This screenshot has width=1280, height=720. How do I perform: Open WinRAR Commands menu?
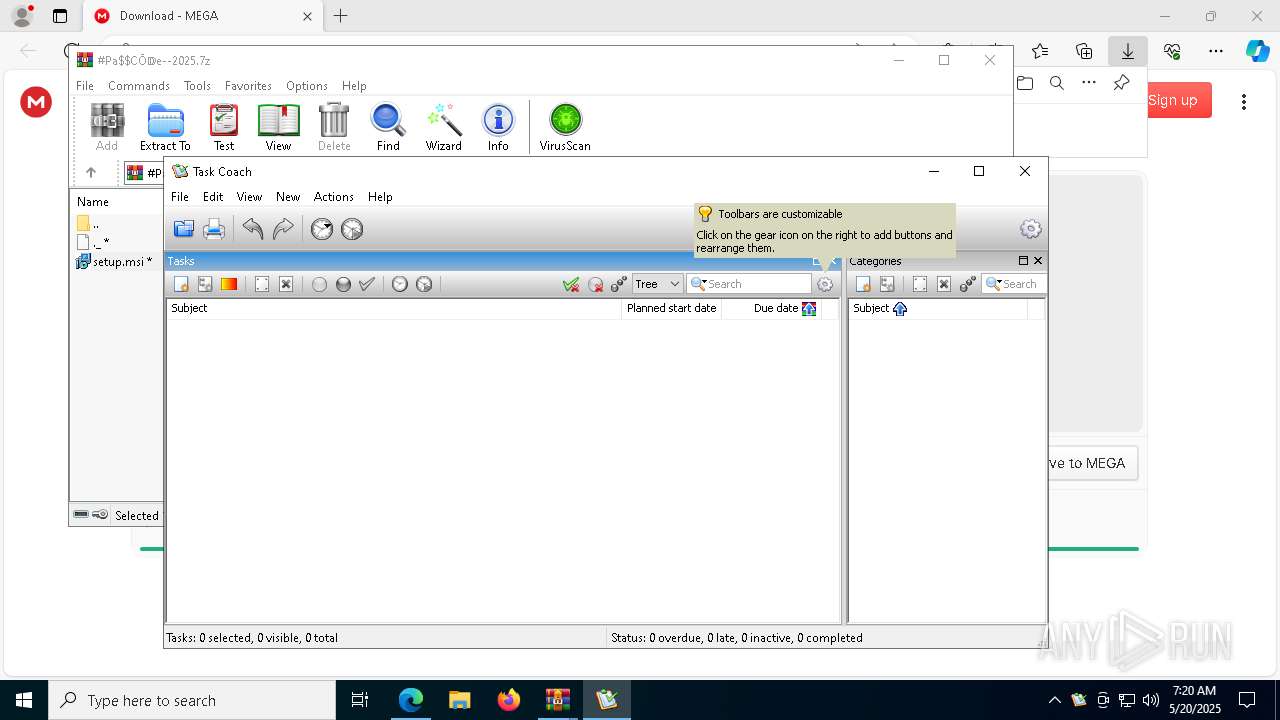click(139, 86)
